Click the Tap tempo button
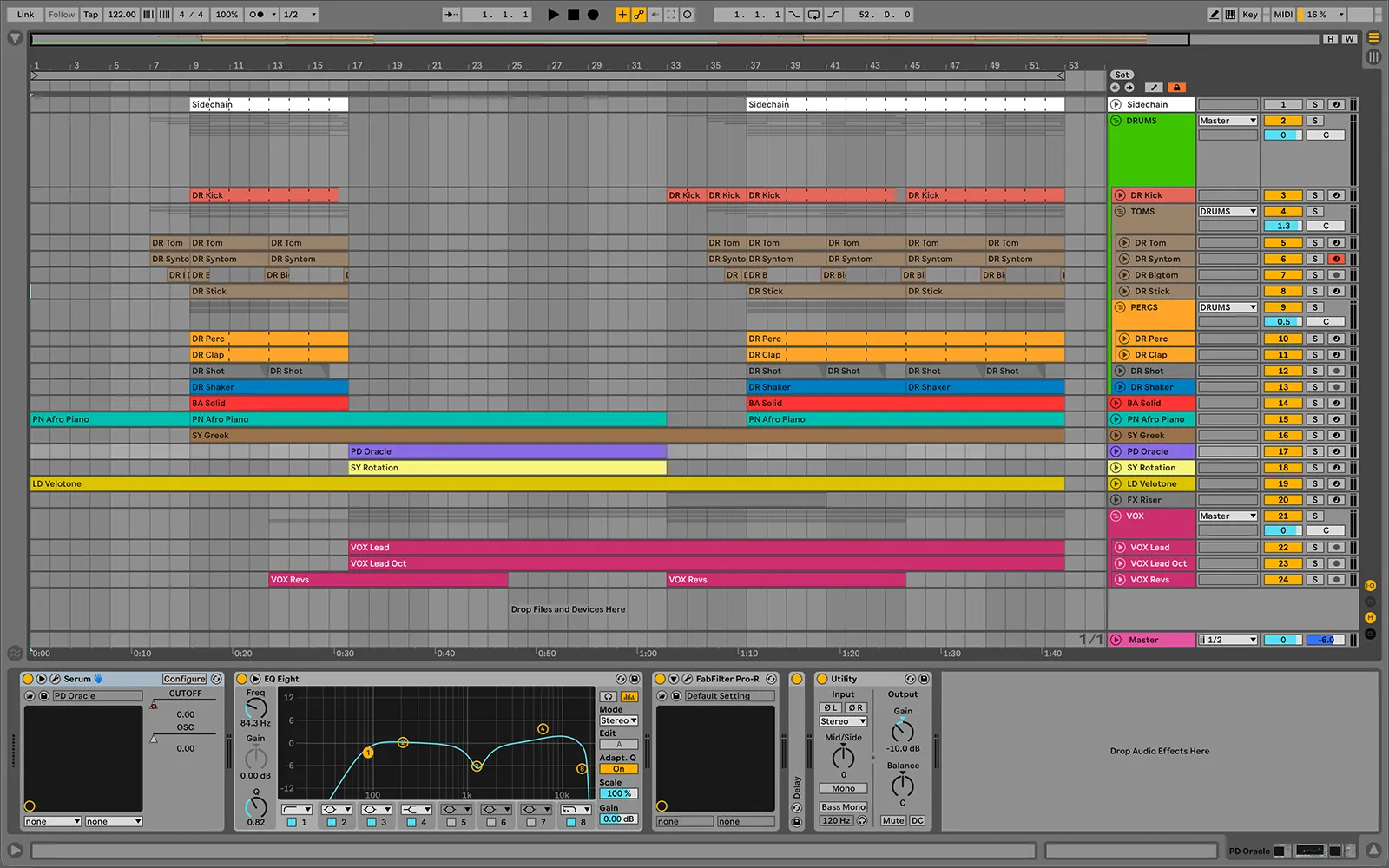This screenshot has height=868, width=1389. tap(91, 14)
